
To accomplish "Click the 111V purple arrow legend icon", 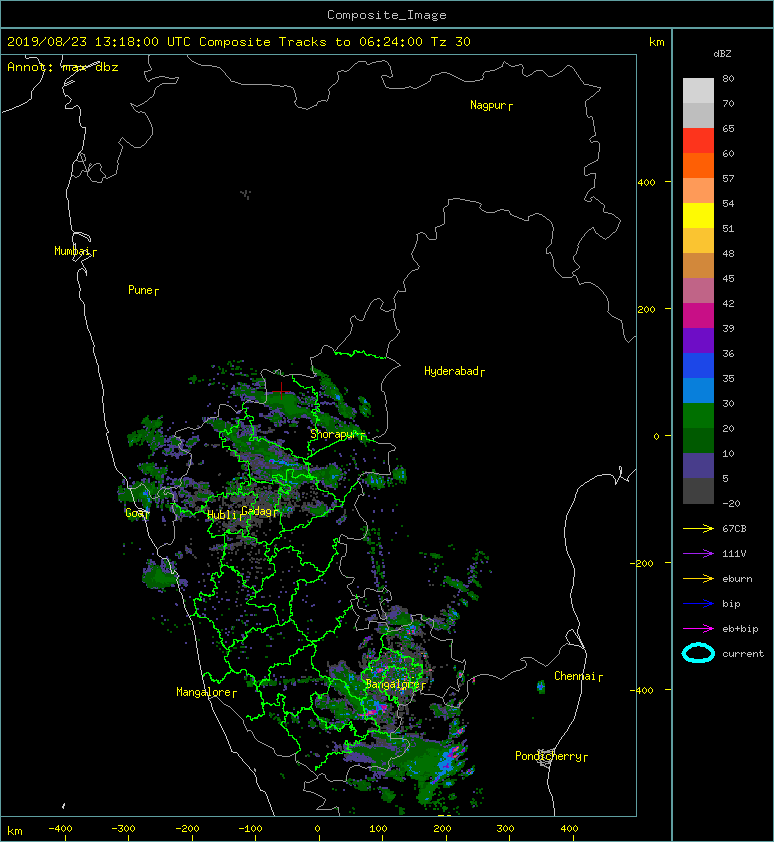I will (698, 554).
